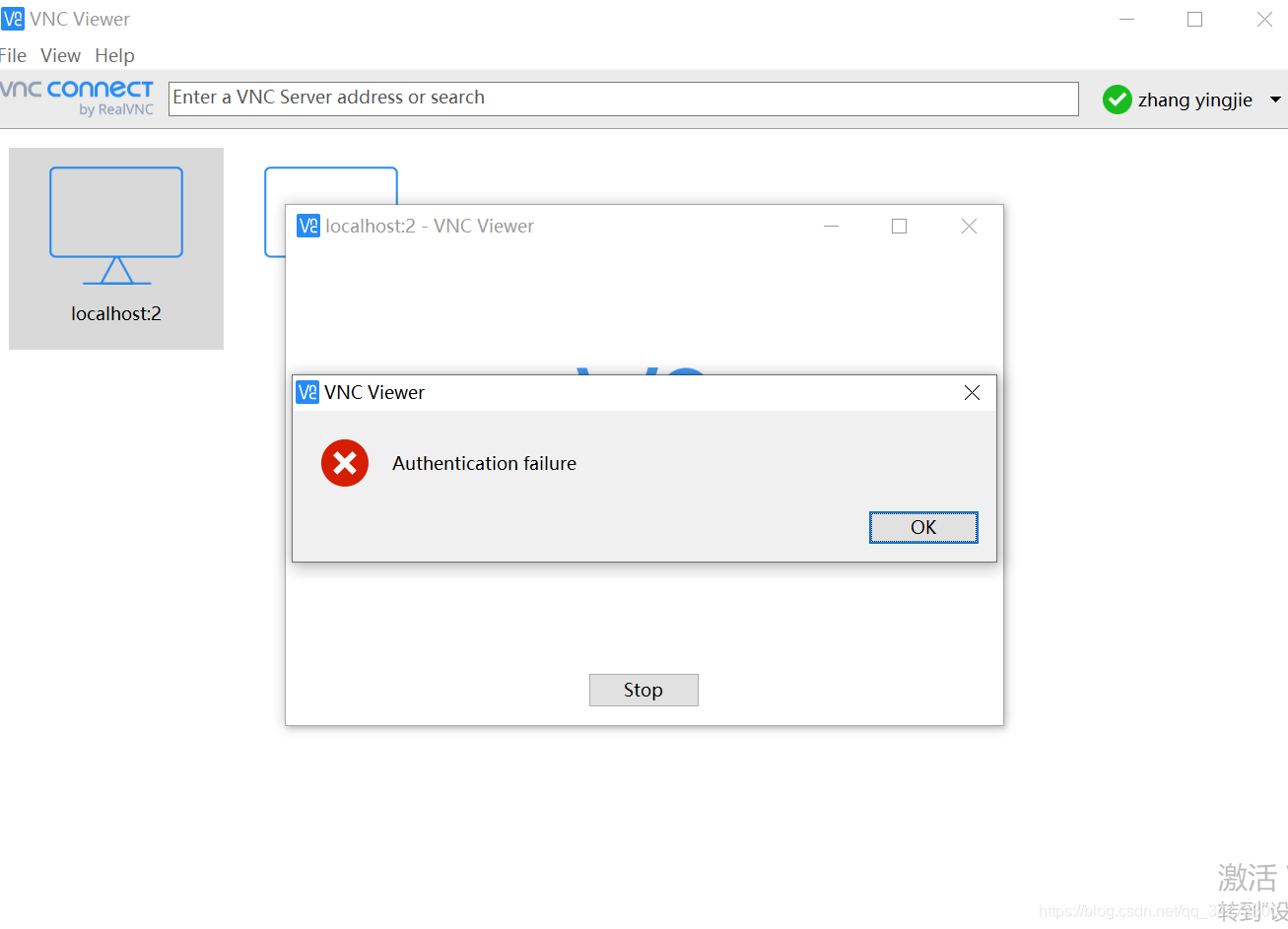Close the main VNC Viewer window

coord(1264,19)
